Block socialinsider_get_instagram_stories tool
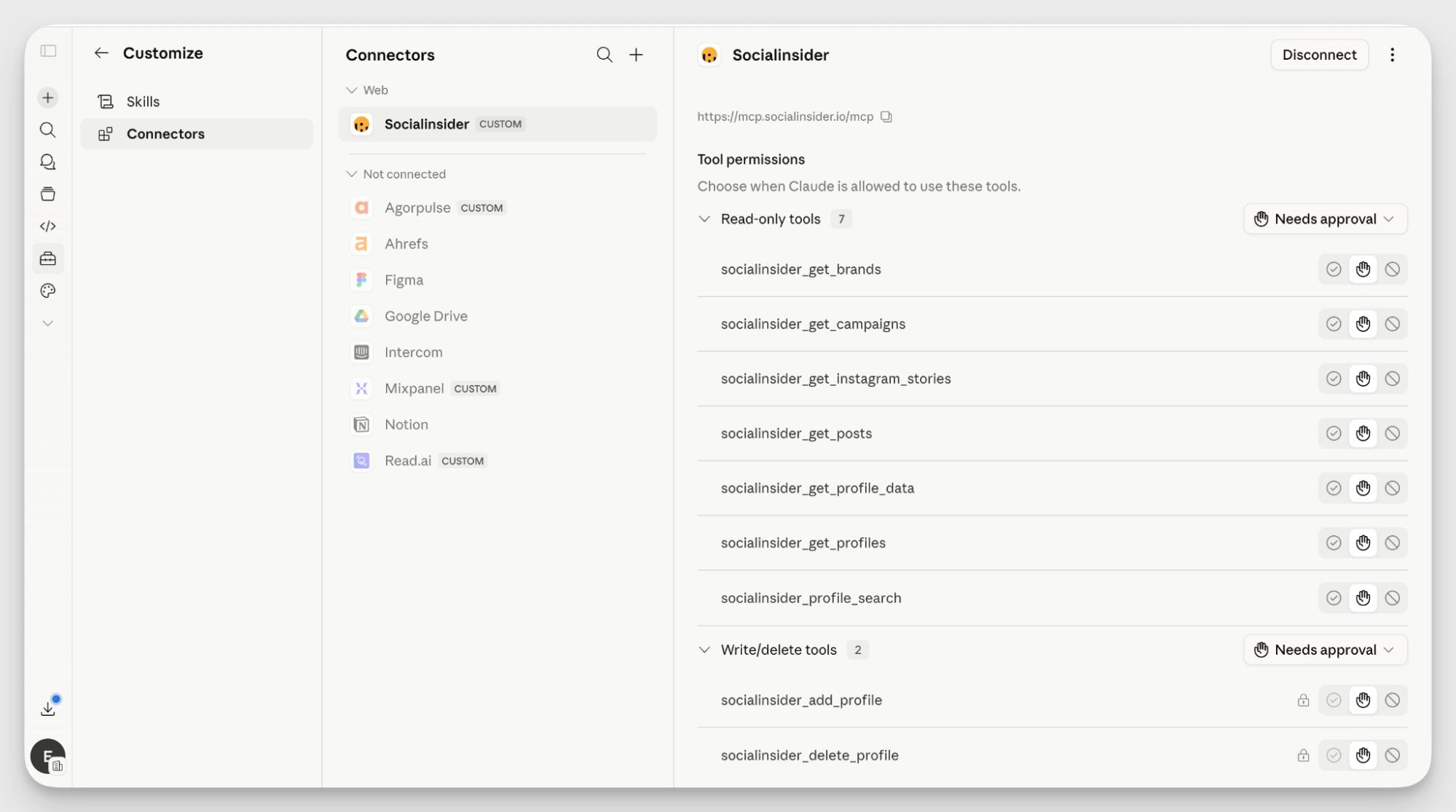Viewport: 1456px width, 812px height. pyautogui.click(x=1392, y=379)
